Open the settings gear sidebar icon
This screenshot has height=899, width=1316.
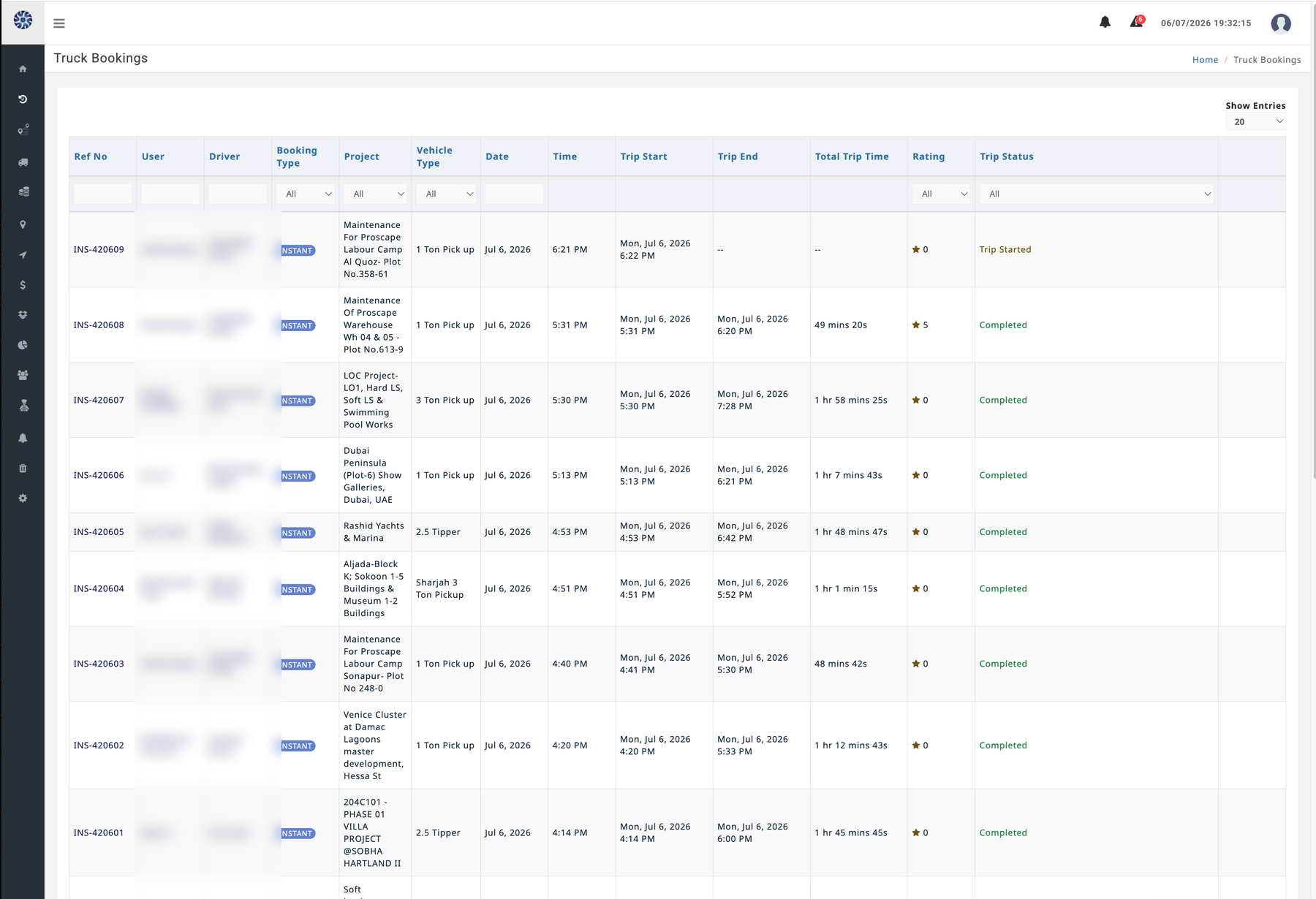click(23, 498)
